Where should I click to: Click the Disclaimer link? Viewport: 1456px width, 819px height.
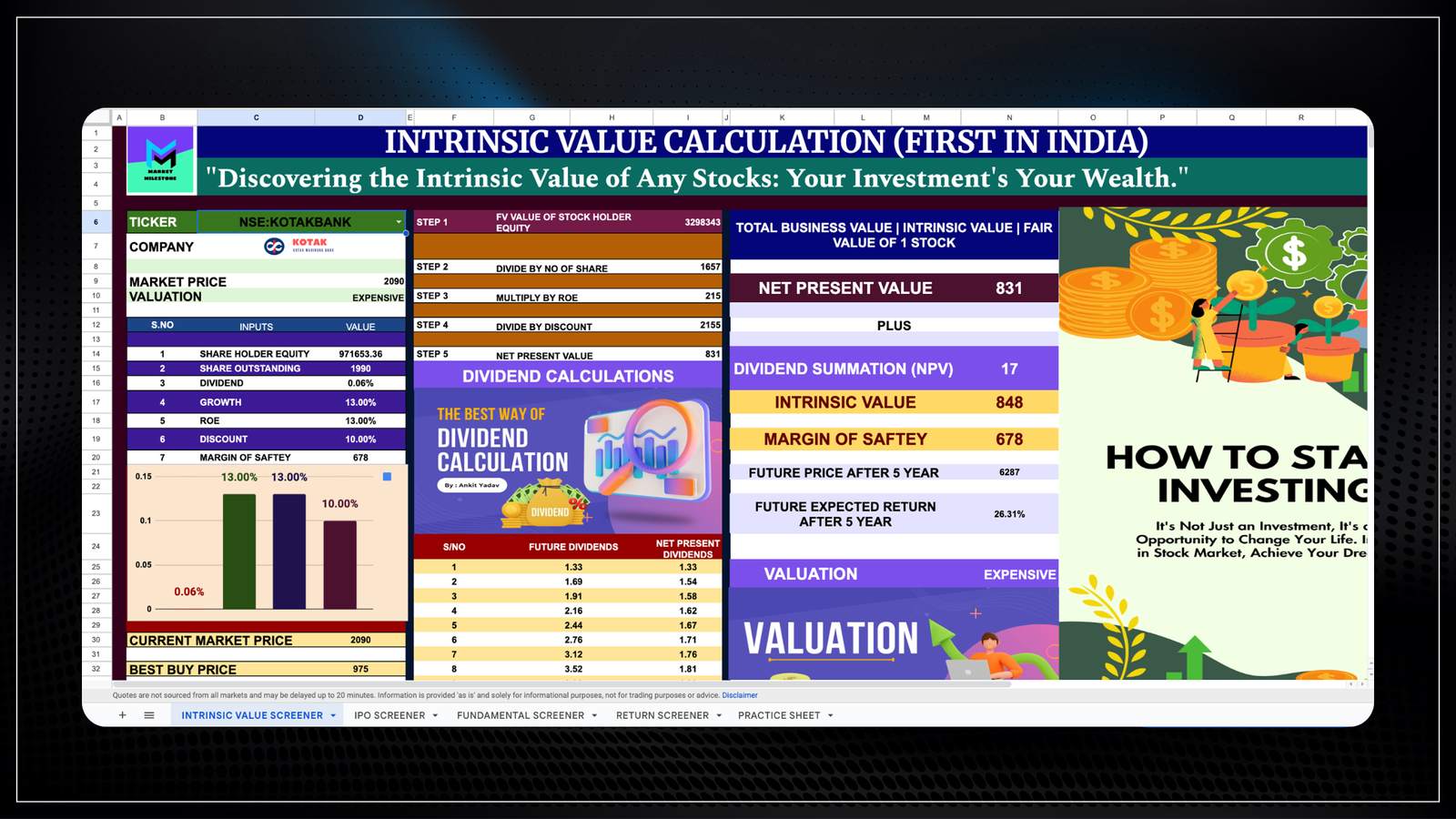pyautogui.click(x=740, y=694)
